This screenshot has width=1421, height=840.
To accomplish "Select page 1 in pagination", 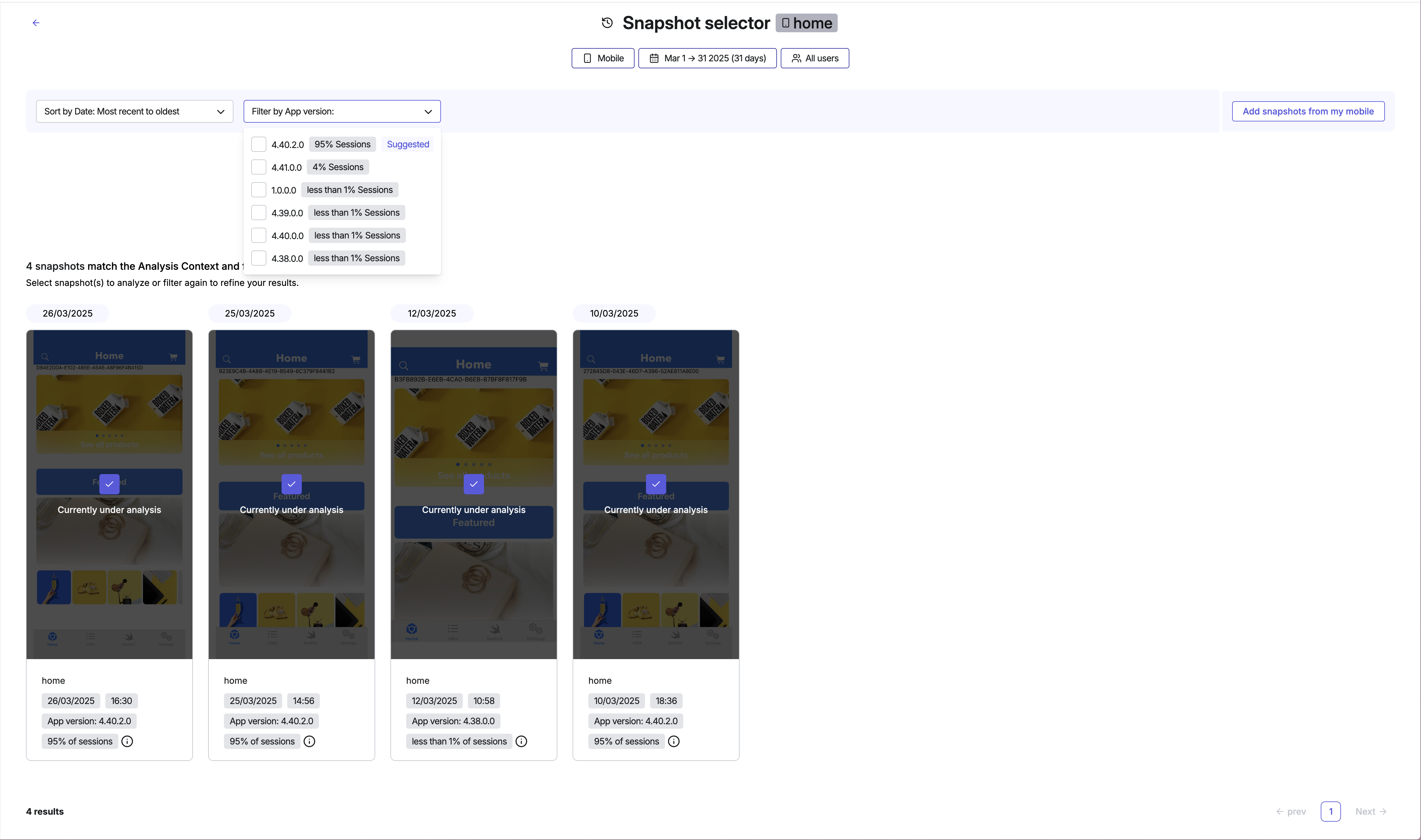I will (x=1331, y=812).
